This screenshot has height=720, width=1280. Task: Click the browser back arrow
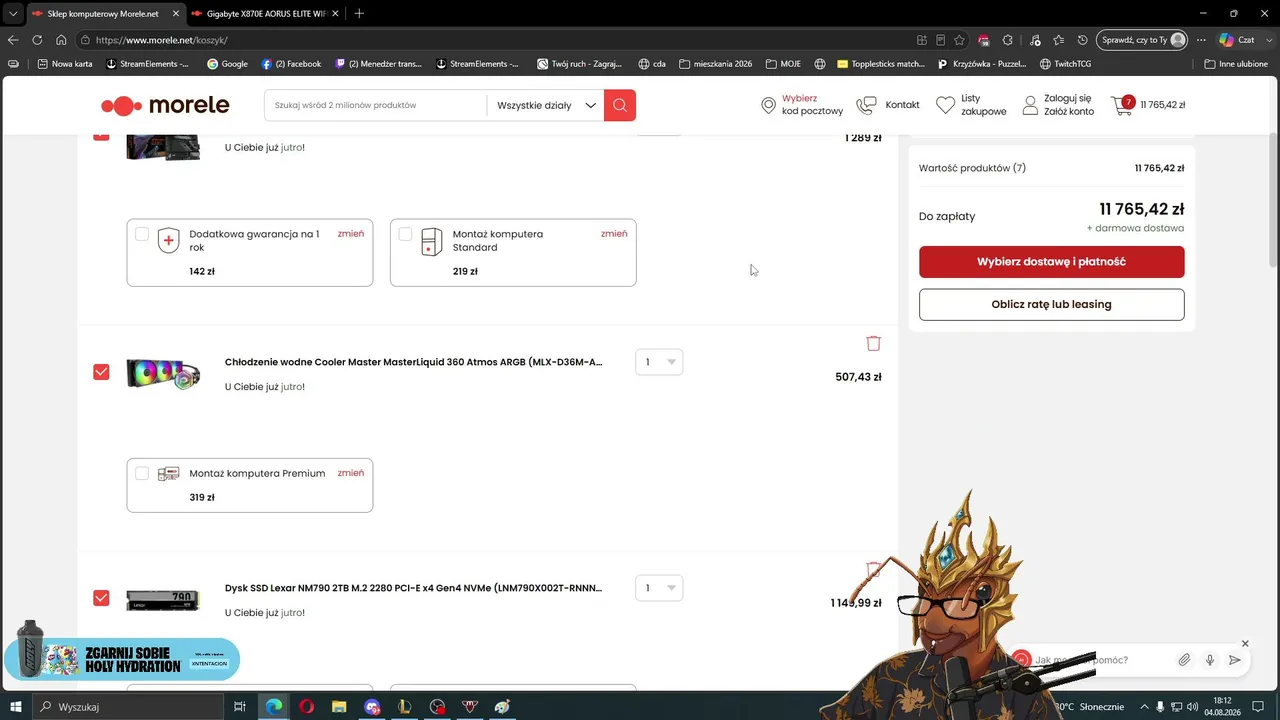(x=13, y=40)
